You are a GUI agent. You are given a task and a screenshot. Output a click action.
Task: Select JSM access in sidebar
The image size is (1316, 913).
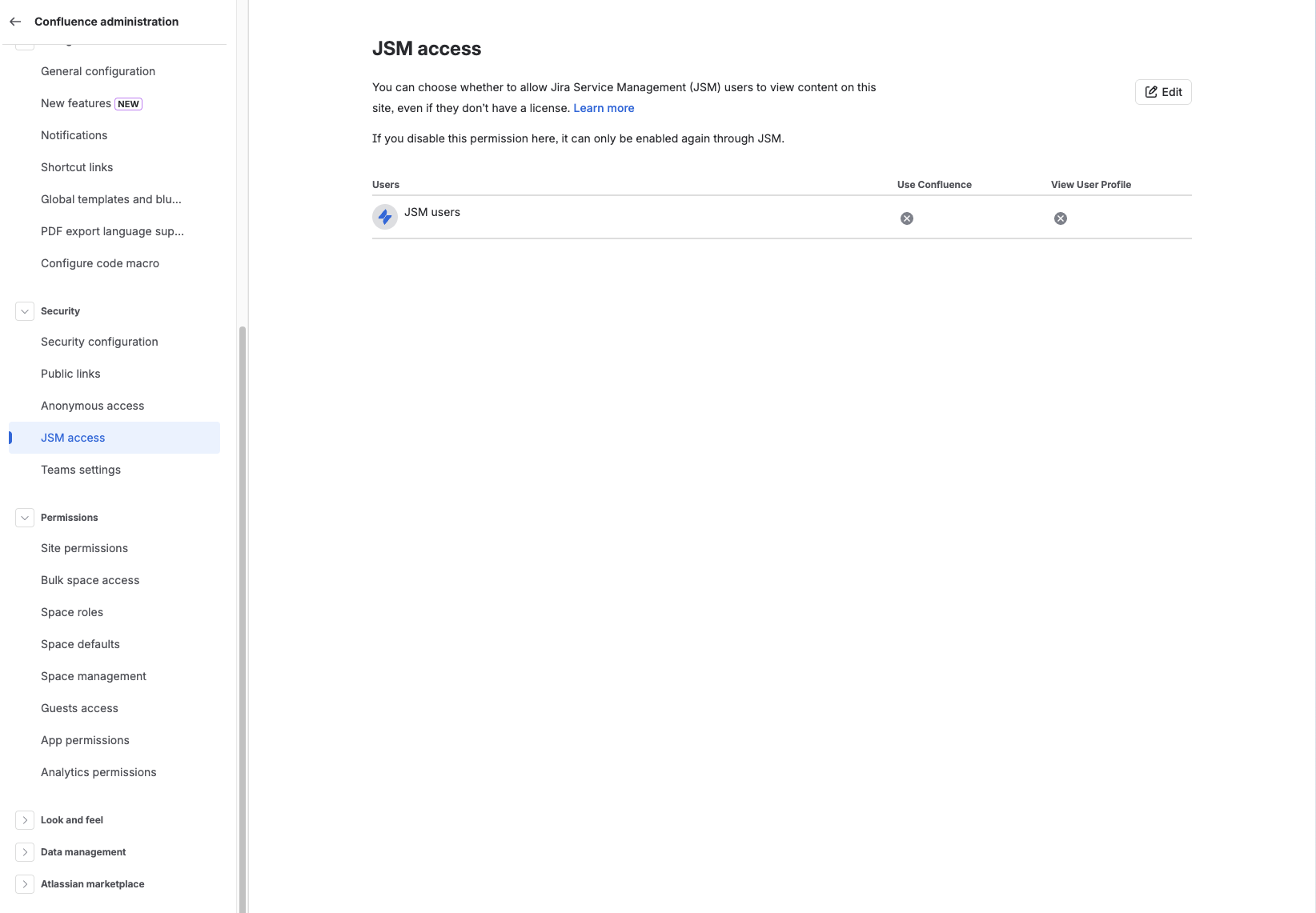click(114, 438)
